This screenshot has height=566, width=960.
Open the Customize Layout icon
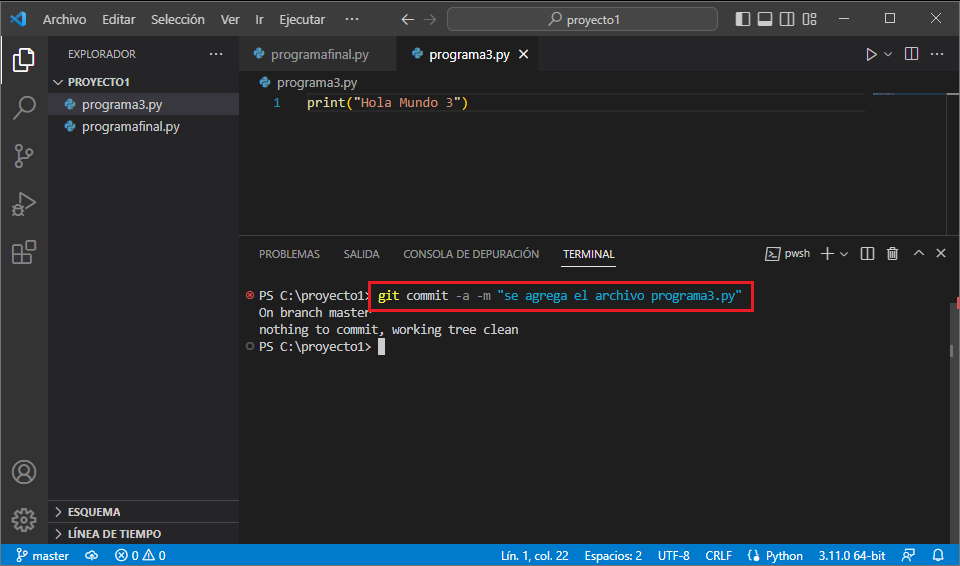click(809, 19)
